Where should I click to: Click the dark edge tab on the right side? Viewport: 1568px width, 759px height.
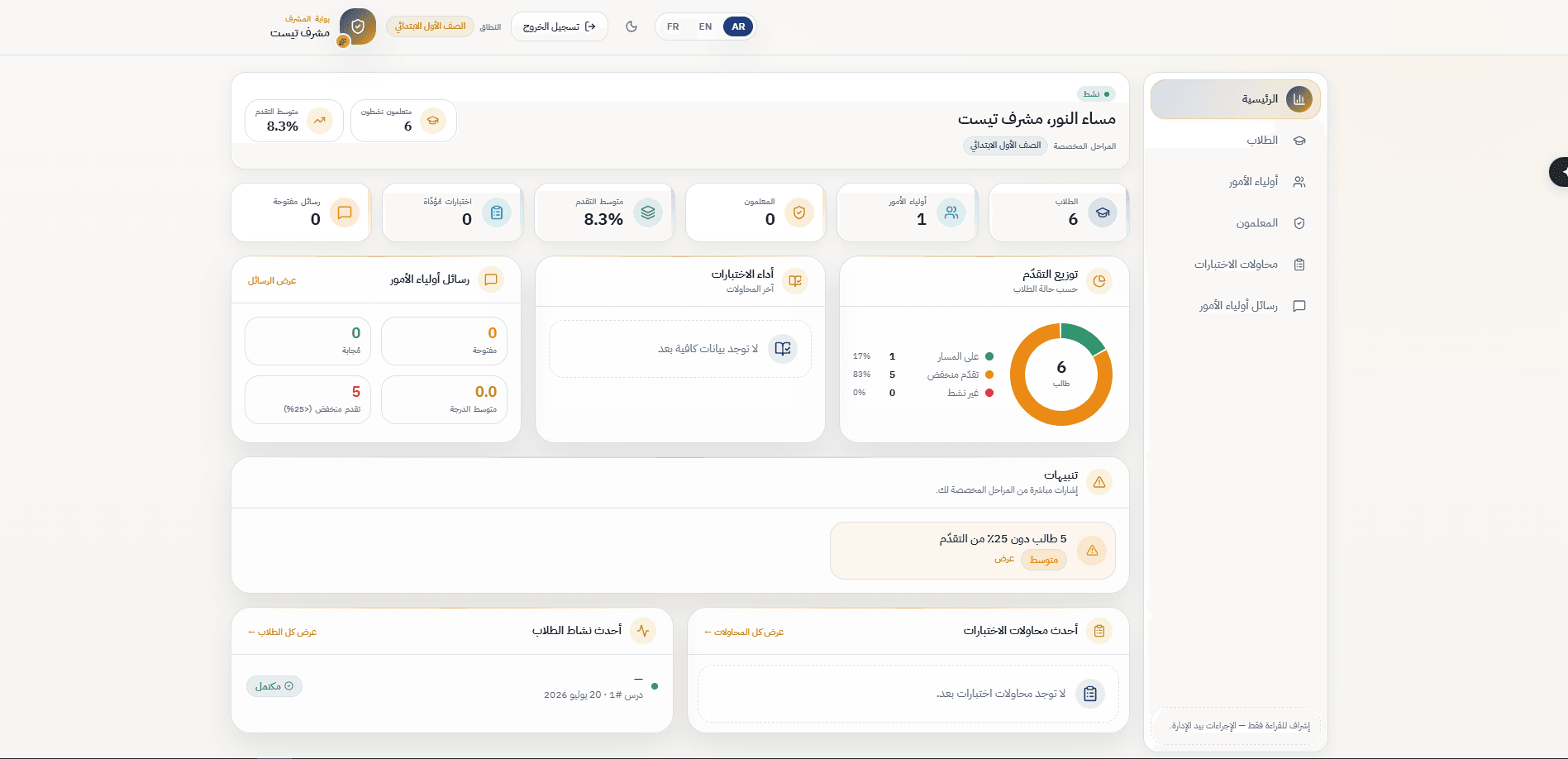pyautogui.click(x=1559, y=172)
